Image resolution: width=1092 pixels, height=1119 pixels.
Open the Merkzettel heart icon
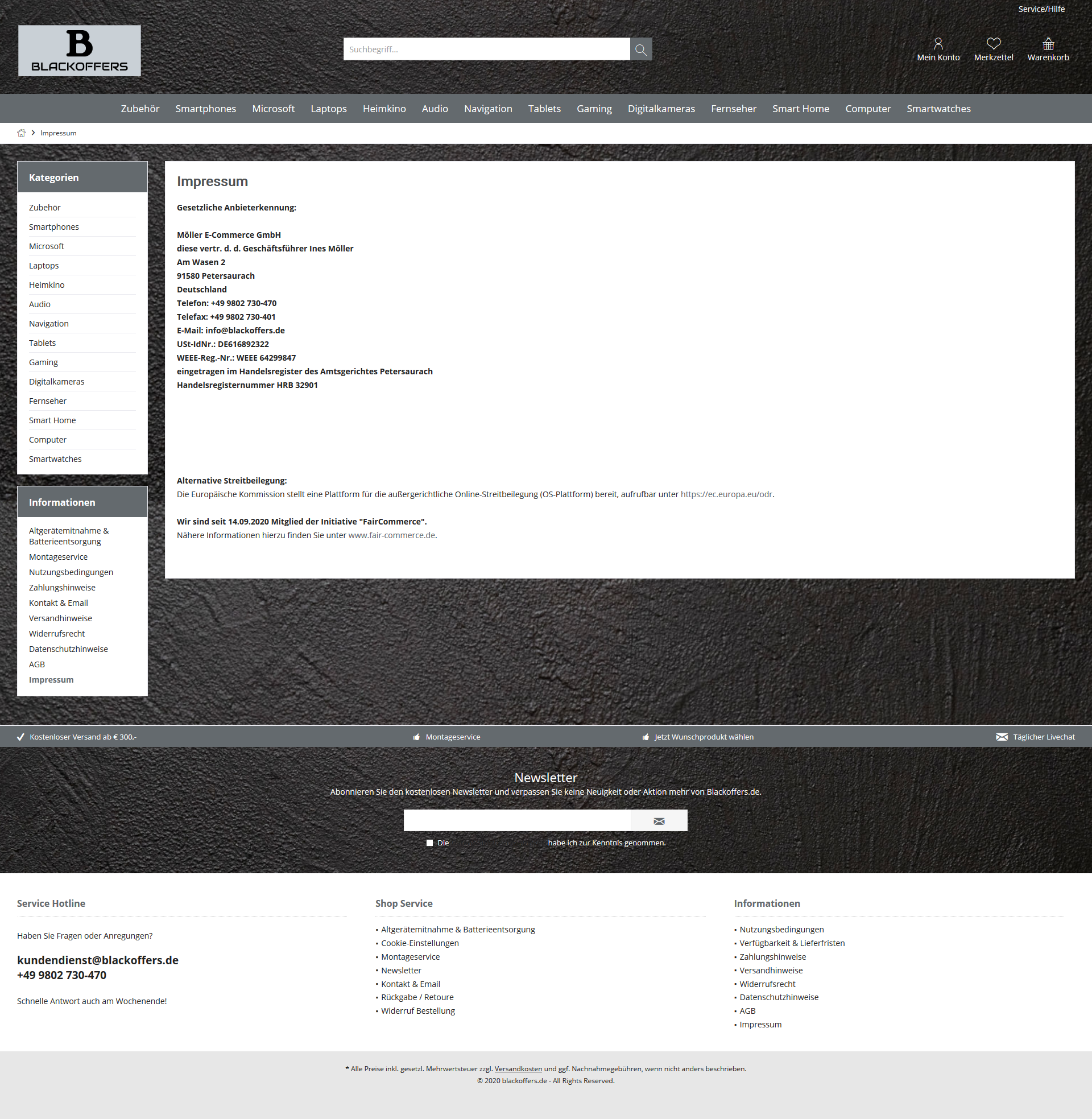coord(994,44)
